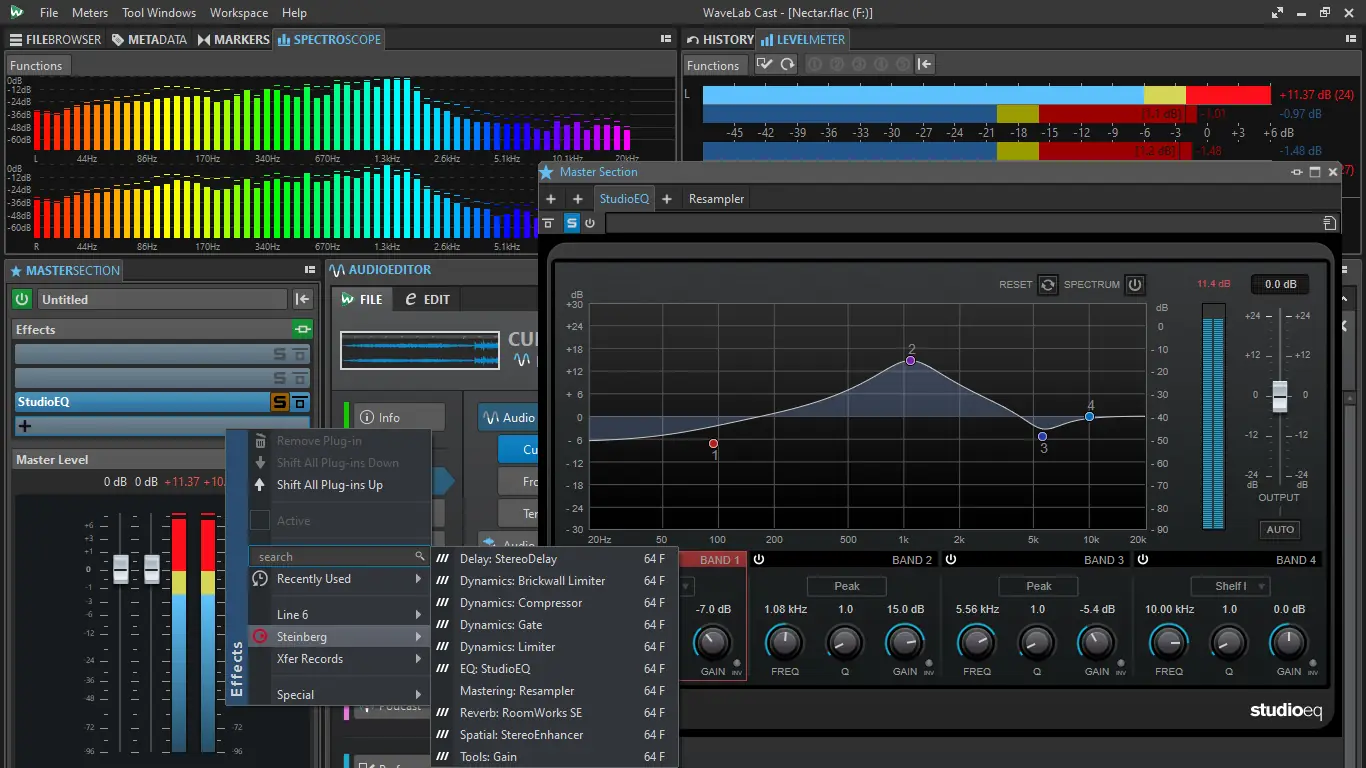Toggle Band 2 power button
The height and width of the screenshot is (768, 1366).
[759, 560]
